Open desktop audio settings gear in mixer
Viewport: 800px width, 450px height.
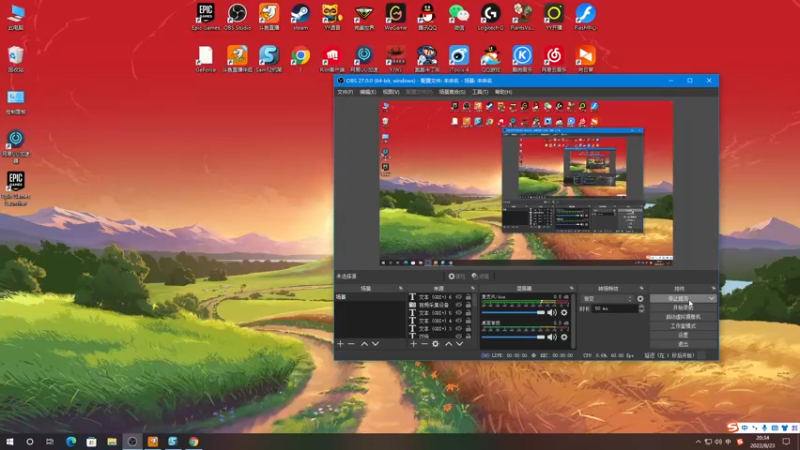(564, 337)
